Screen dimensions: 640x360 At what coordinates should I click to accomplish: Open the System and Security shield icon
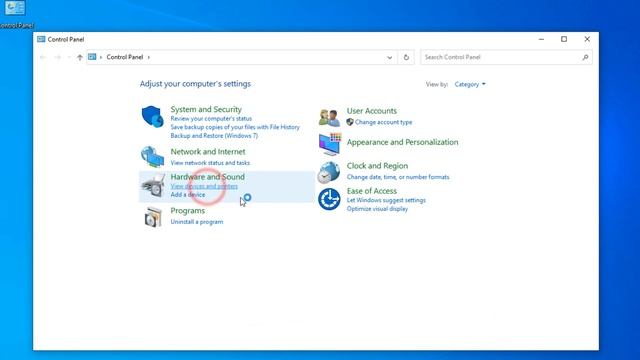coord(153,117)
